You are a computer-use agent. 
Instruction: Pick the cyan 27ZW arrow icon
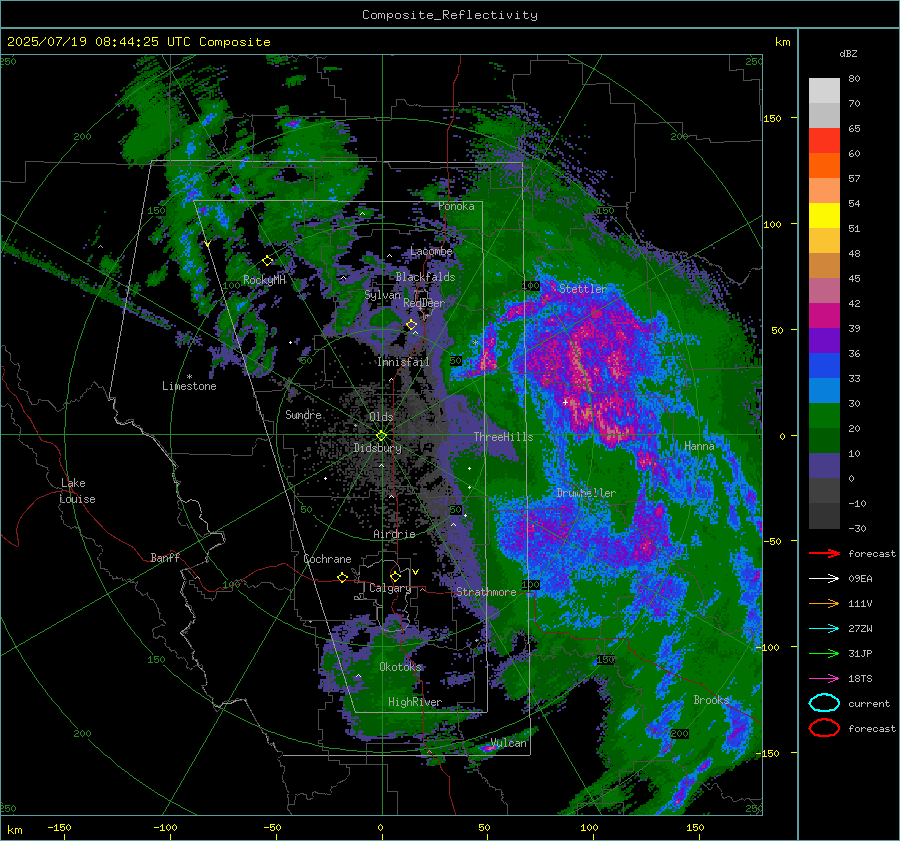coord(824,628)
